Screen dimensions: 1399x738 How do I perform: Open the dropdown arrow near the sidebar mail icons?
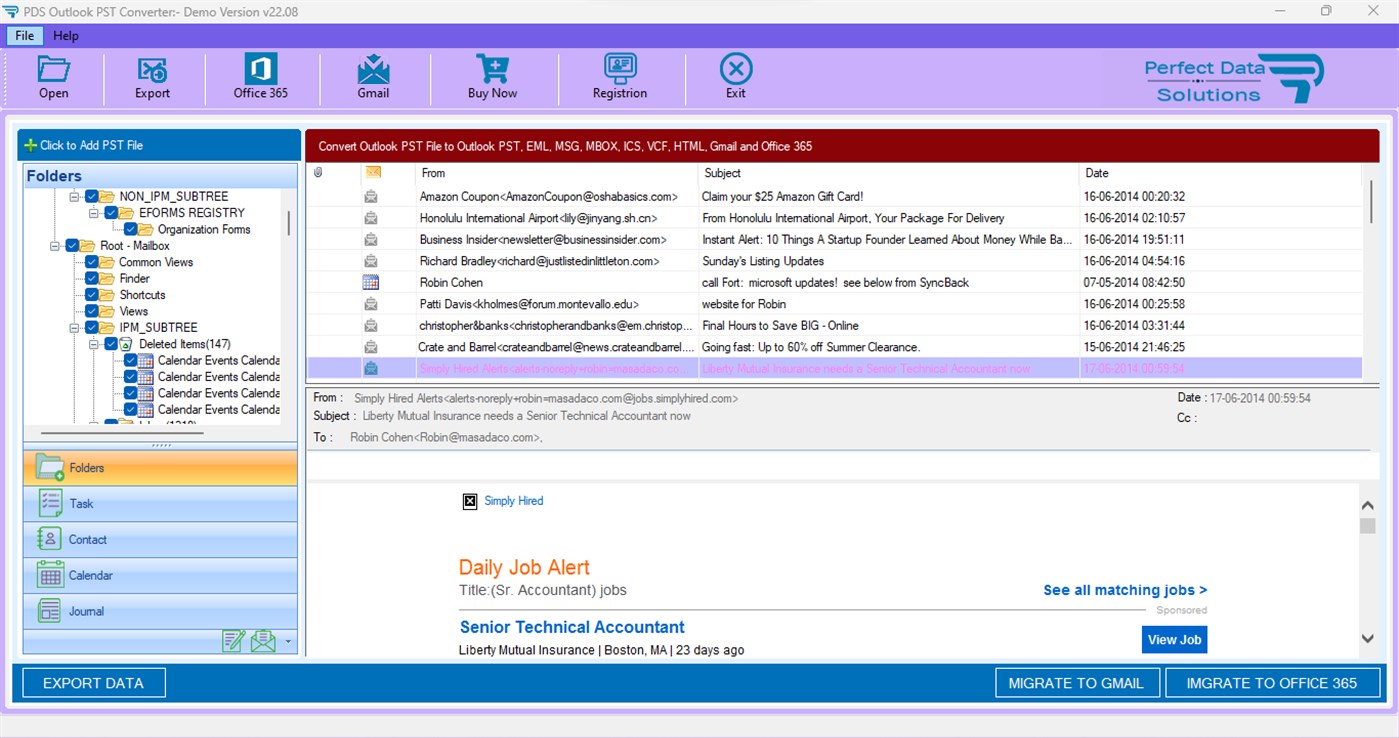click(x=288, y=641)
